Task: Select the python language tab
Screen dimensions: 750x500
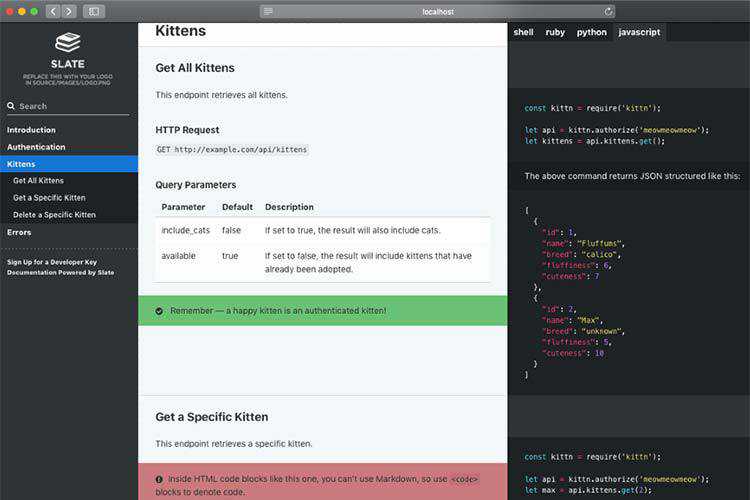Action: (x=591, y=32)
